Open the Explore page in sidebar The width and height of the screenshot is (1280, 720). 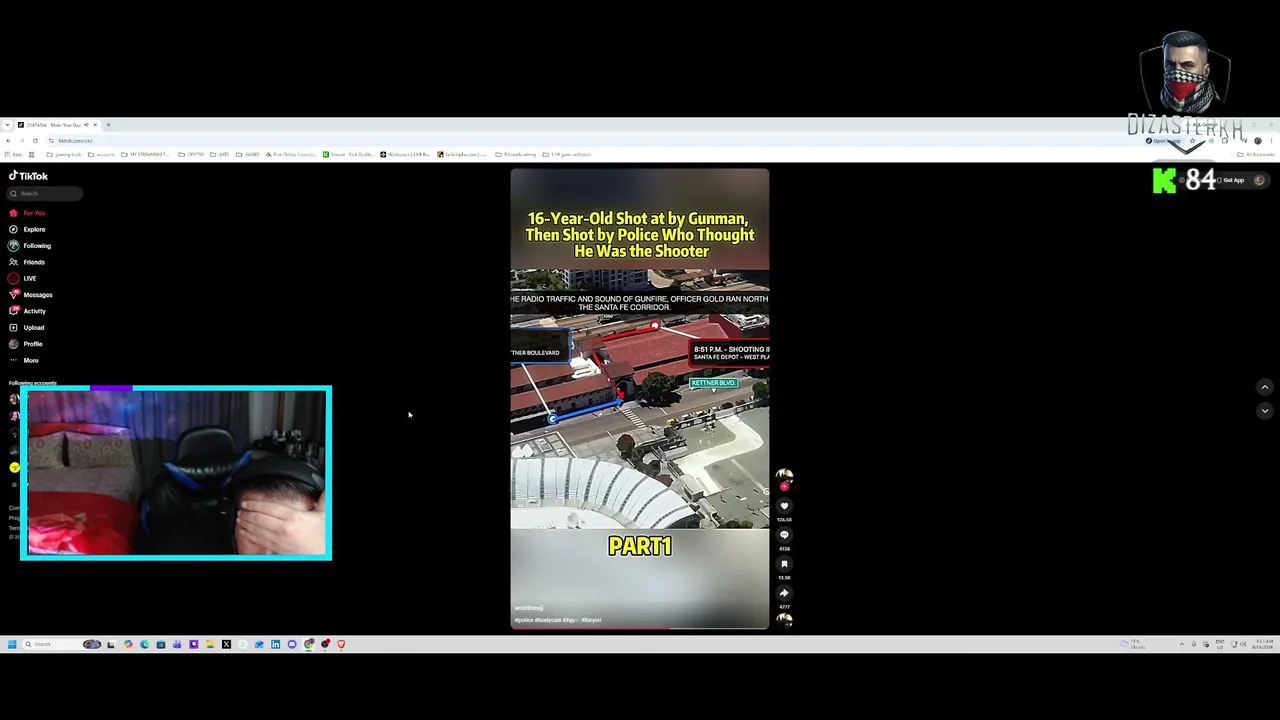coord(27,229)
